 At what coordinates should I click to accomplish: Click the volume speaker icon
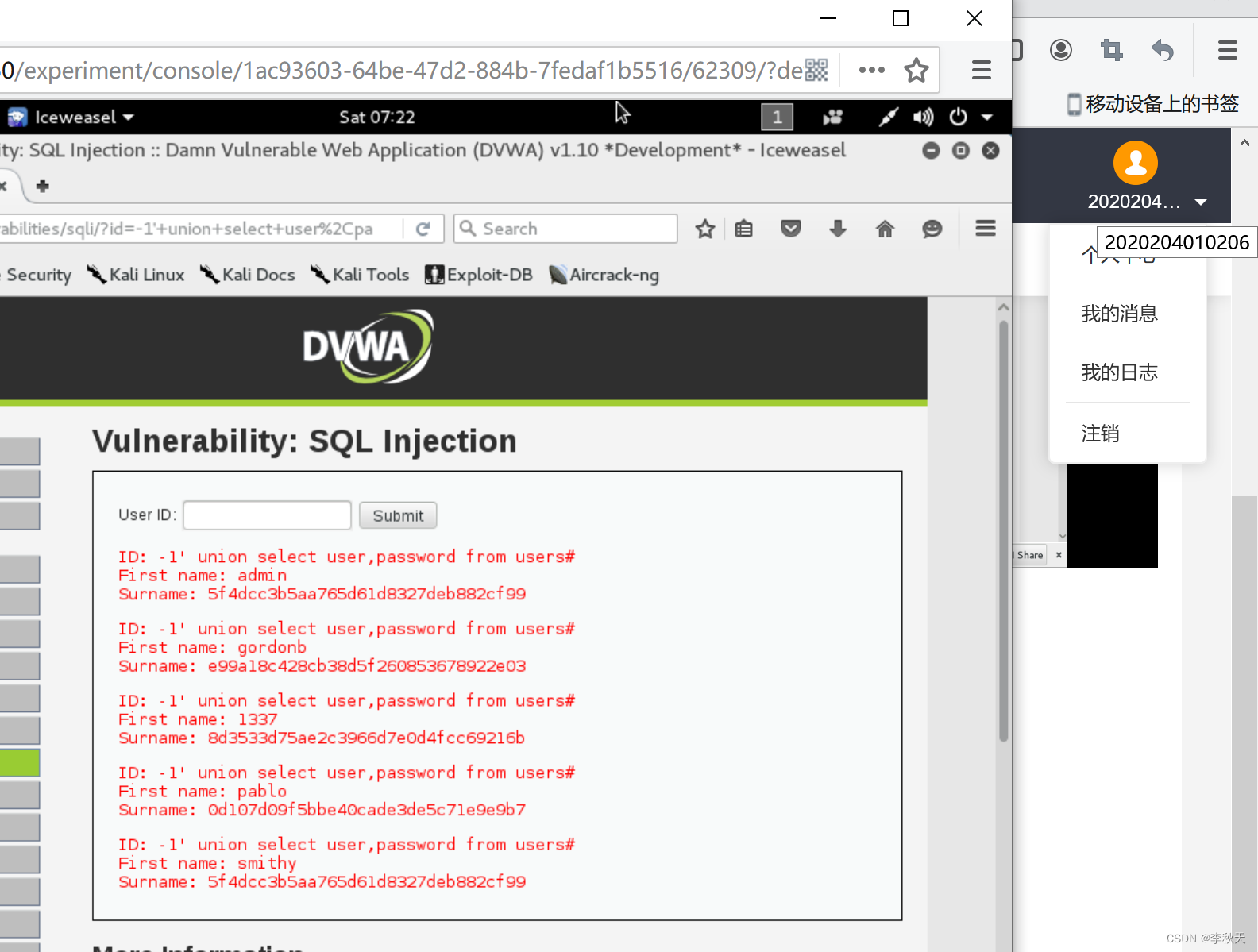(x=923, y=118)
